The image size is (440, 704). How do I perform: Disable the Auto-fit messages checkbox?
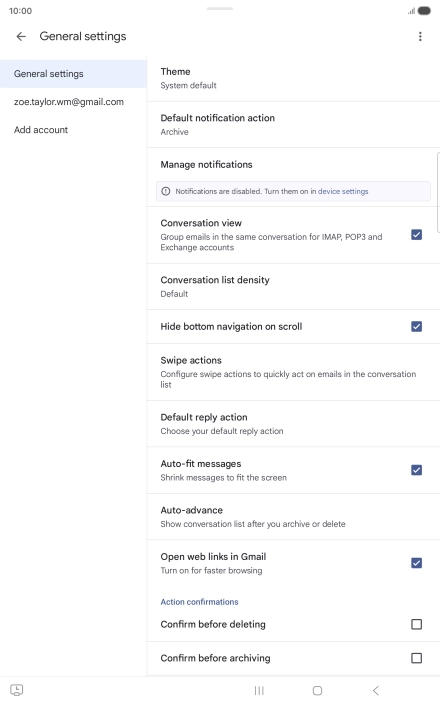(x=416, y=470)
